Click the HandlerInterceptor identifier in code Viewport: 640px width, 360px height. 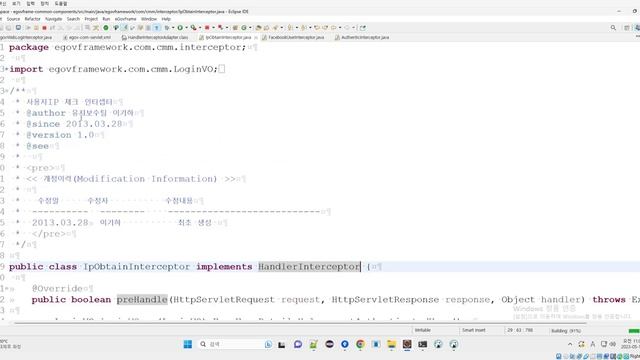tap(309, 267)
